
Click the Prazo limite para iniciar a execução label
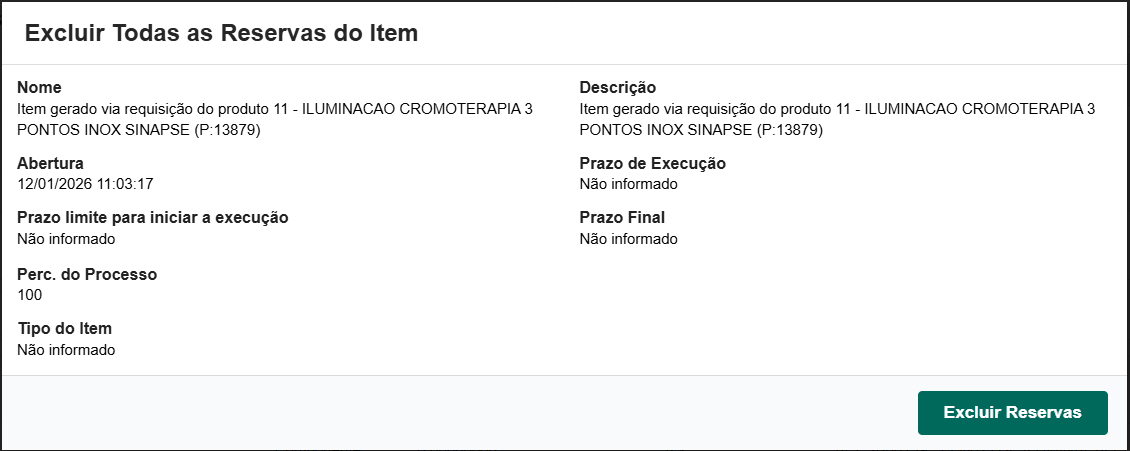[x=153, y=218]
